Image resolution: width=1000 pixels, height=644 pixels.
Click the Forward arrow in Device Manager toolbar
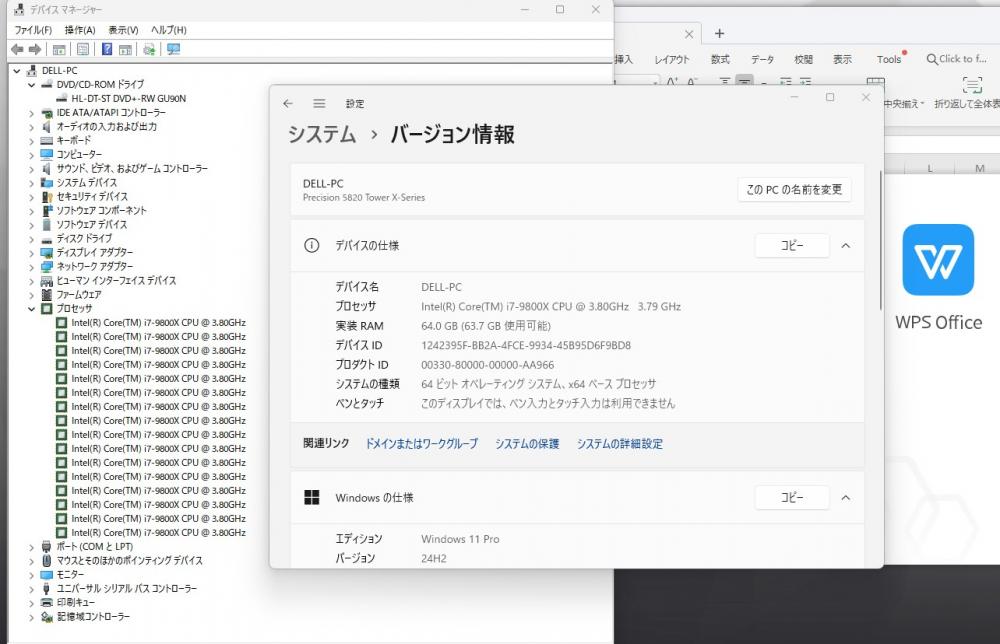tap(35, 49)
